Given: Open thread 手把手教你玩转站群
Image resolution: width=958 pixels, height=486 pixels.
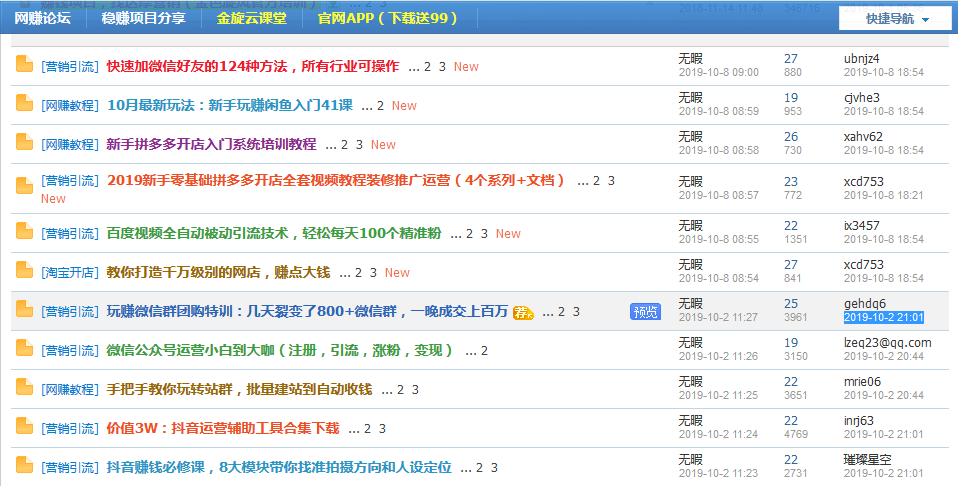Looking at the screenshot, I should (239, 389).
